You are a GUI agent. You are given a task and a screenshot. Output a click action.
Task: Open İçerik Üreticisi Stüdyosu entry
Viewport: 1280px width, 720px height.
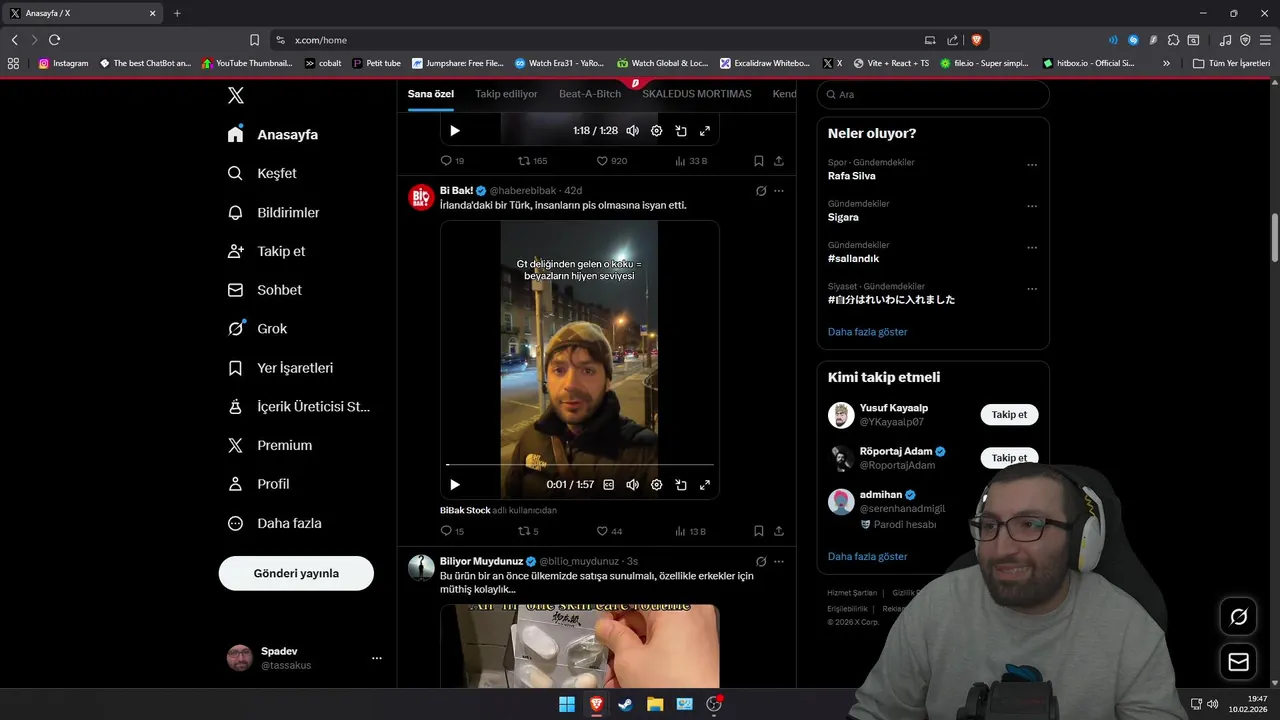[x=299, y=407]
